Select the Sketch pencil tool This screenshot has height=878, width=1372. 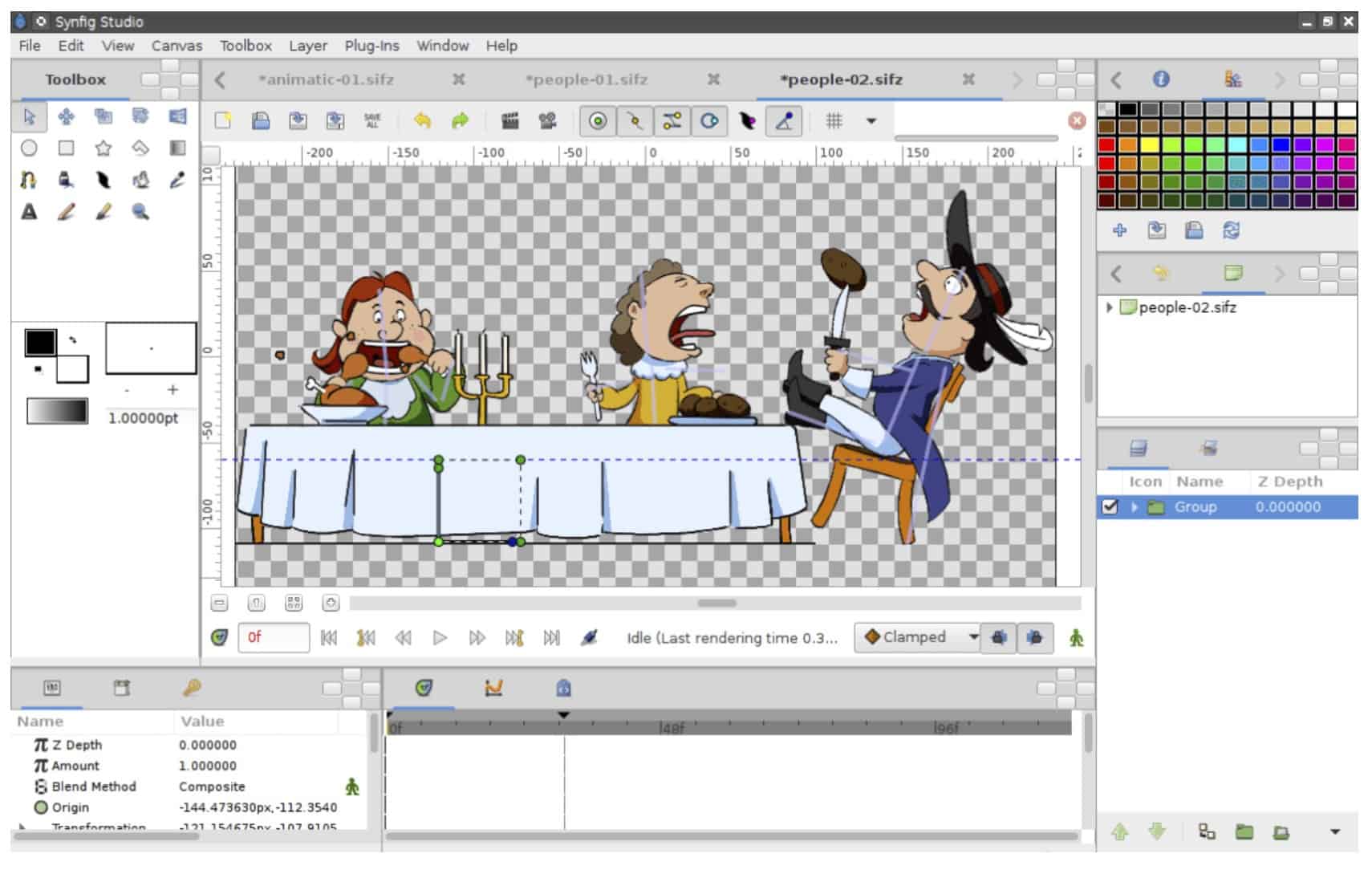[66, 212]
